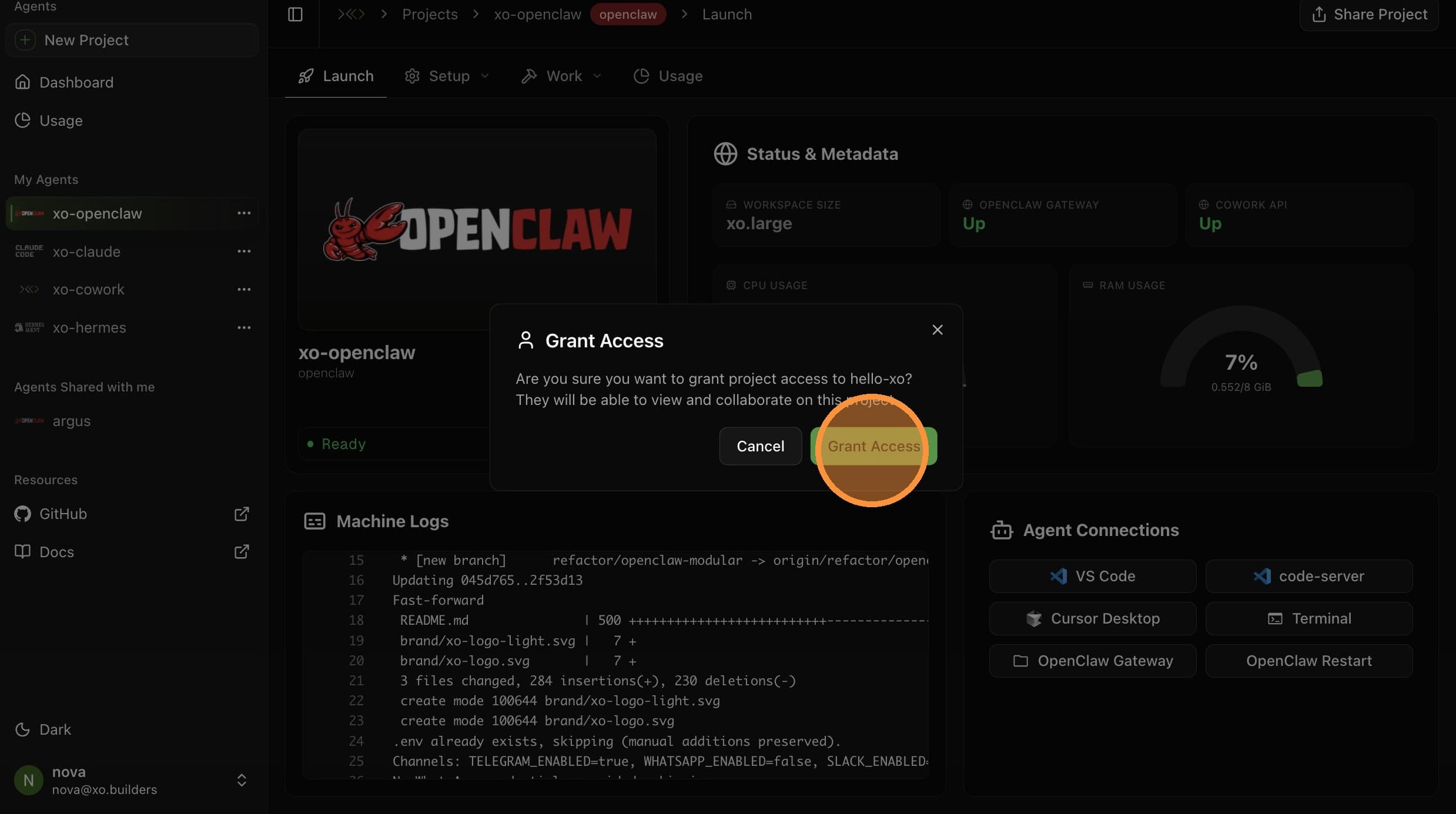Open the Terminal connection
The image size is (1456, 814).
coord(1309,618)
